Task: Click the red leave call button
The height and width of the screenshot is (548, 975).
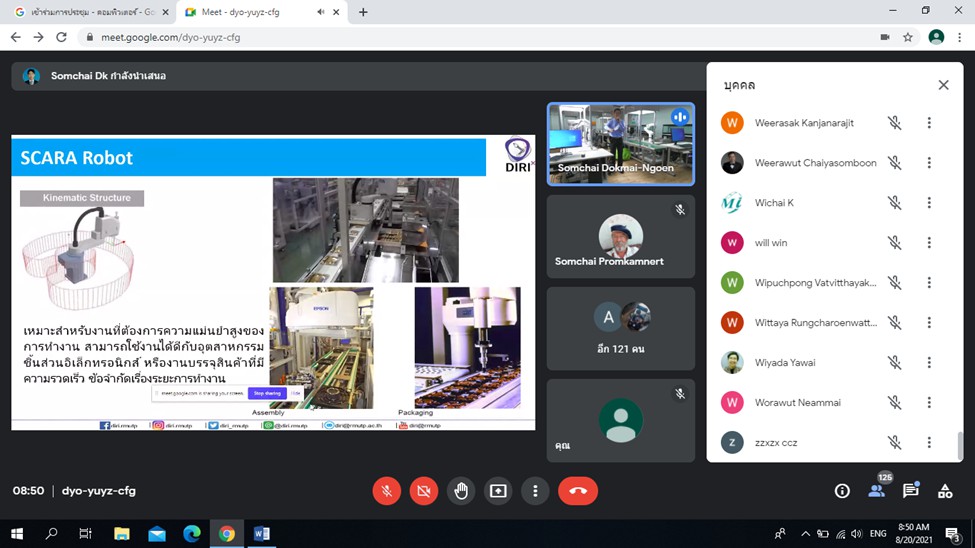Action: (x=577, y=491)
